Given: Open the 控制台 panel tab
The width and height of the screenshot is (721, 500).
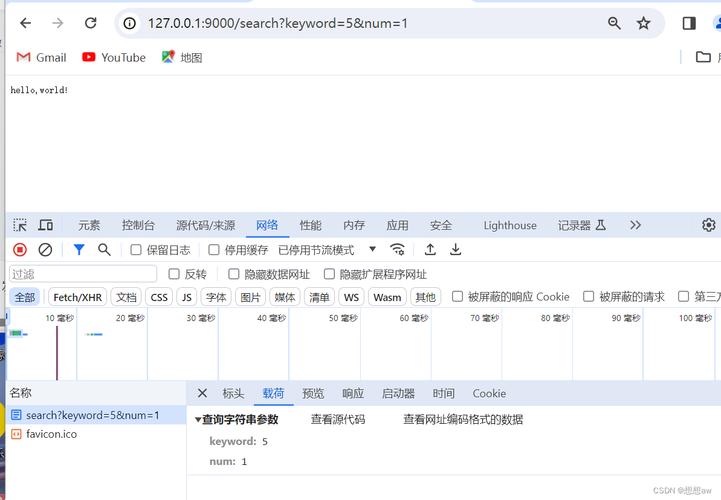Looking at the screenshot, I should tap(138, 226).
